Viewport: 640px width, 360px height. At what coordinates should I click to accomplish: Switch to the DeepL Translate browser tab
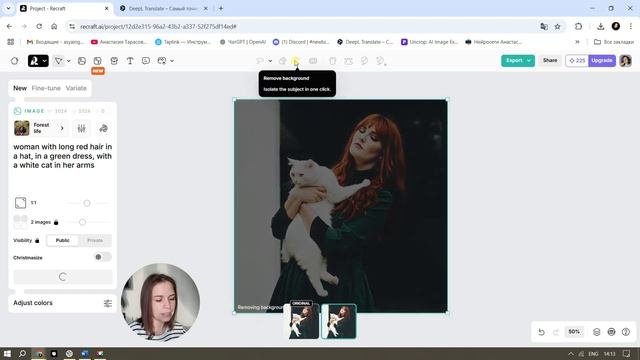coord(163,8)
